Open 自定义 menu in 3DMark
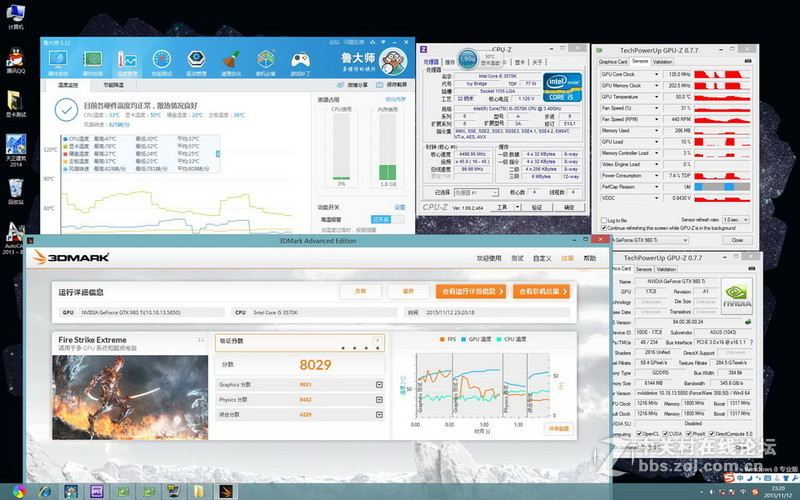The height and width of the screenshot is (500, 800). tap(542, 259)
